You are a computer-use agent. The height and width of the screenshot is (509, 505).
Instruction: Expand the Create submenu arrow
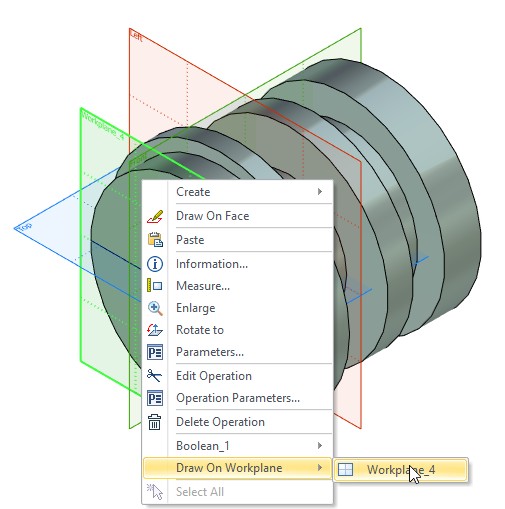point(320,191)
